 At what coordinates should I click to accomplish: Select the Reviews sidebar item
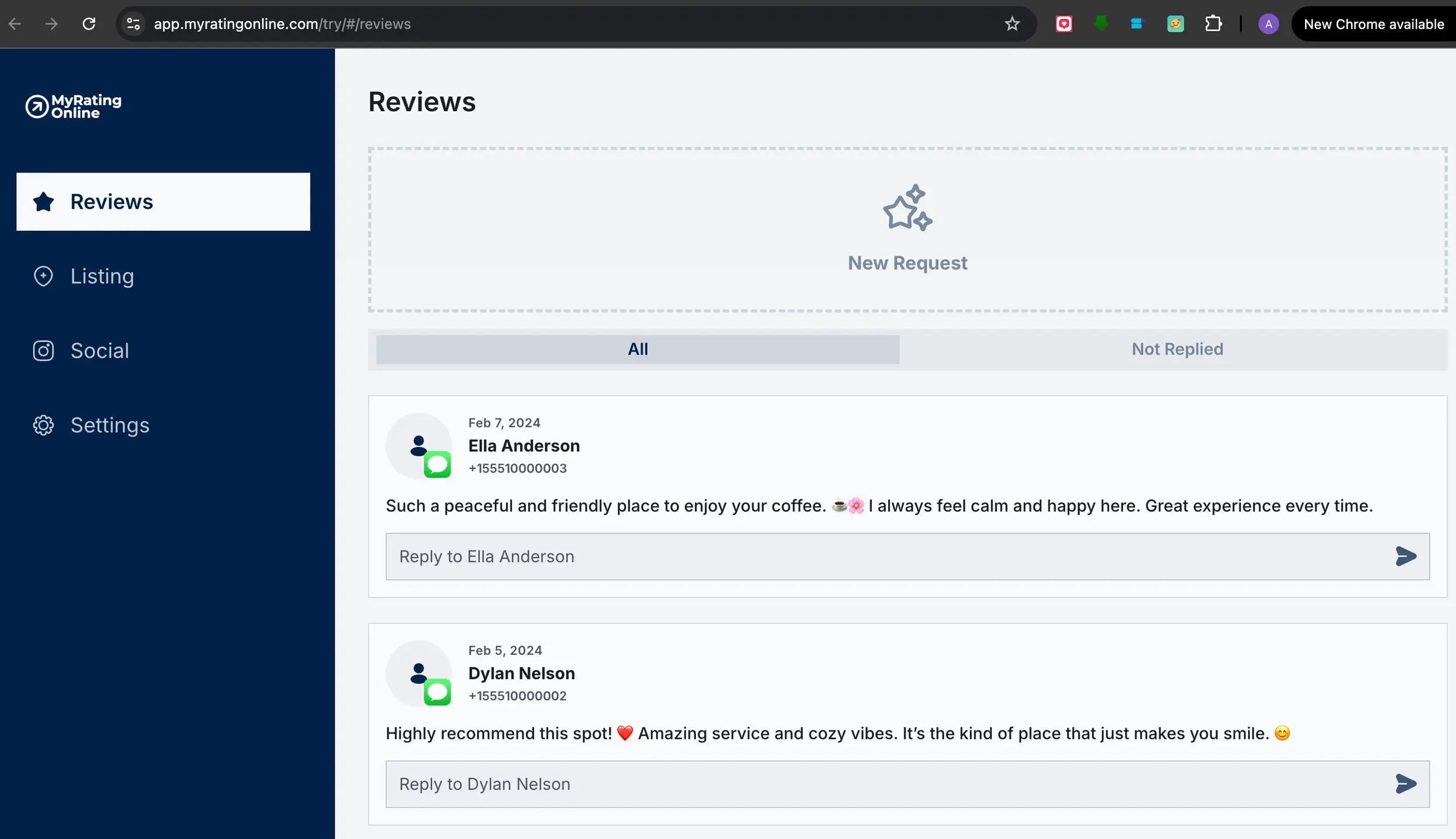(163, 202)
